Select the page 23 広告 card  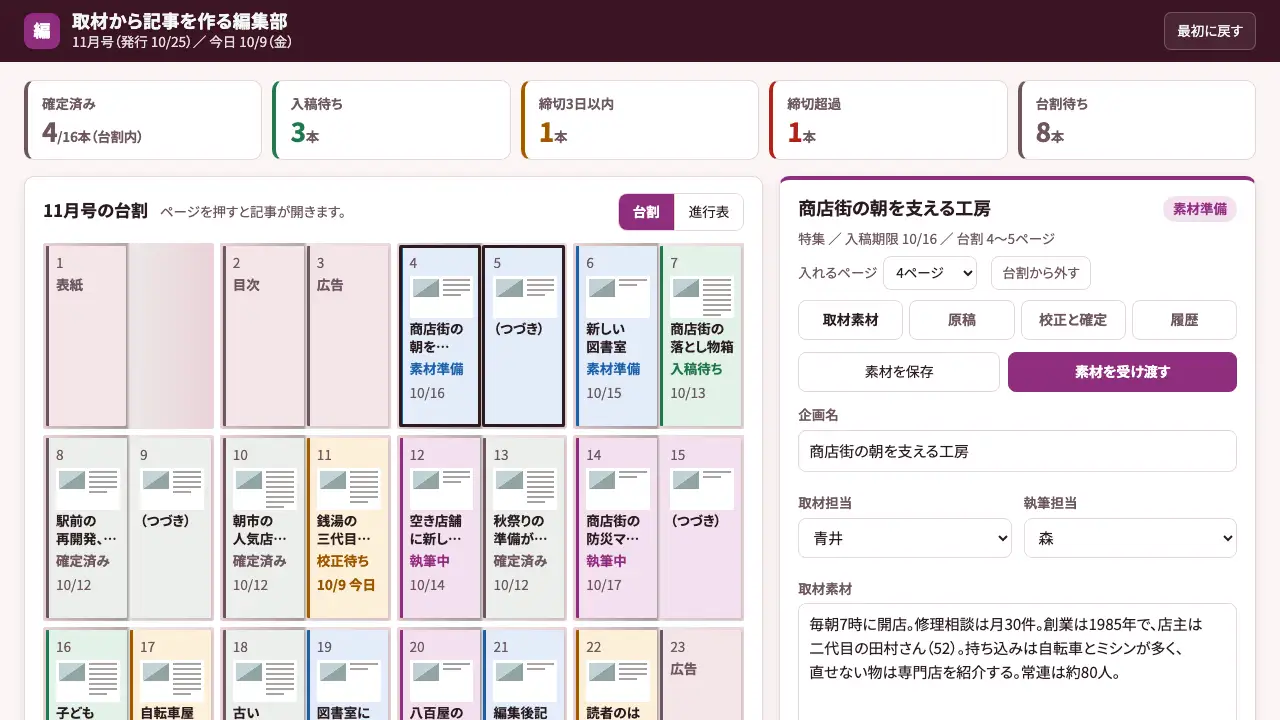click(x=701, y=674)
